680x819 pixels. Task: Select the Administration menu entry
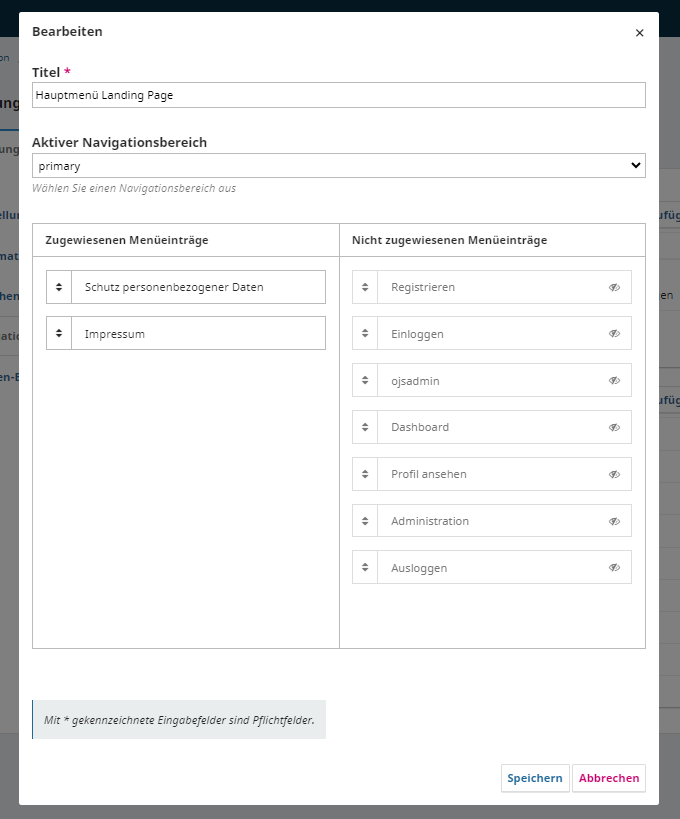(490, 521)
